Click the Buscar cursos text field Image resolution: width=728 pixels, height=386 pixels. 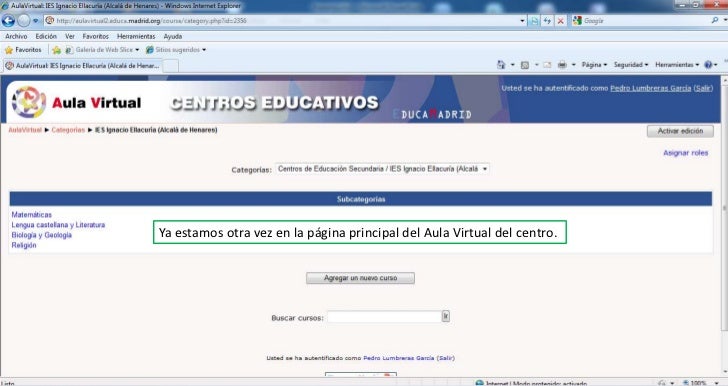[x=384, y=317]
